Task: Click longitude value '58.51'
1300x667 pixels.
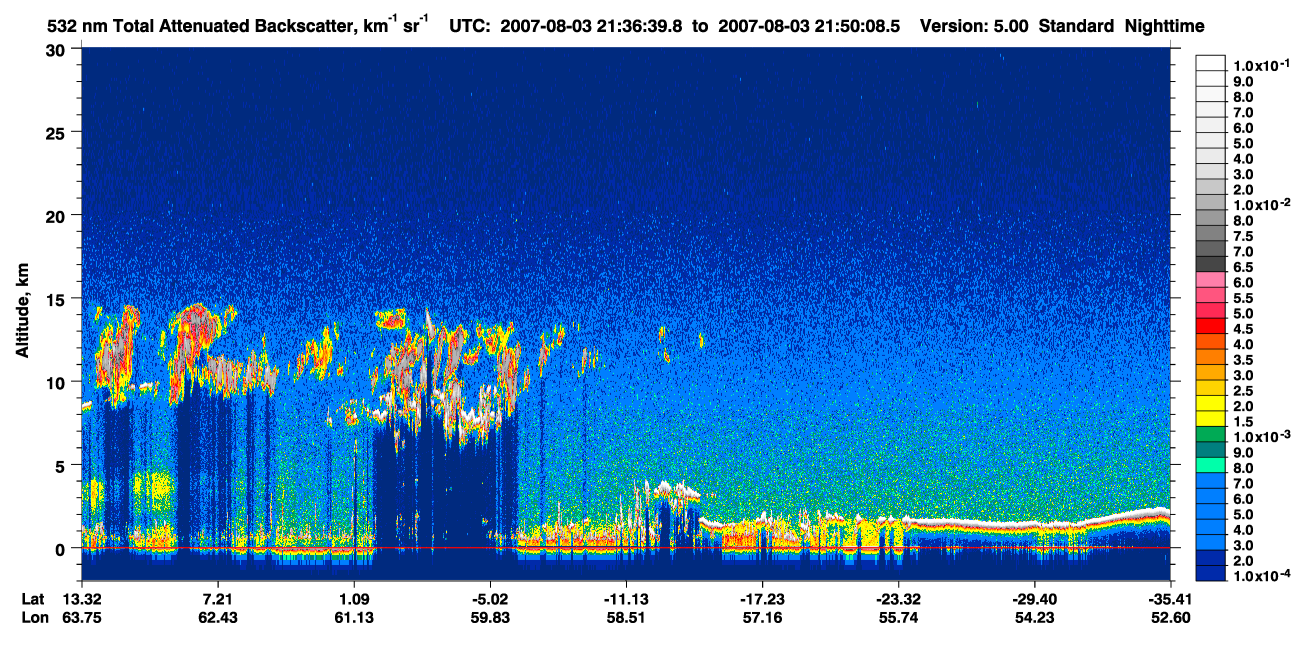Action: point(626,618)
